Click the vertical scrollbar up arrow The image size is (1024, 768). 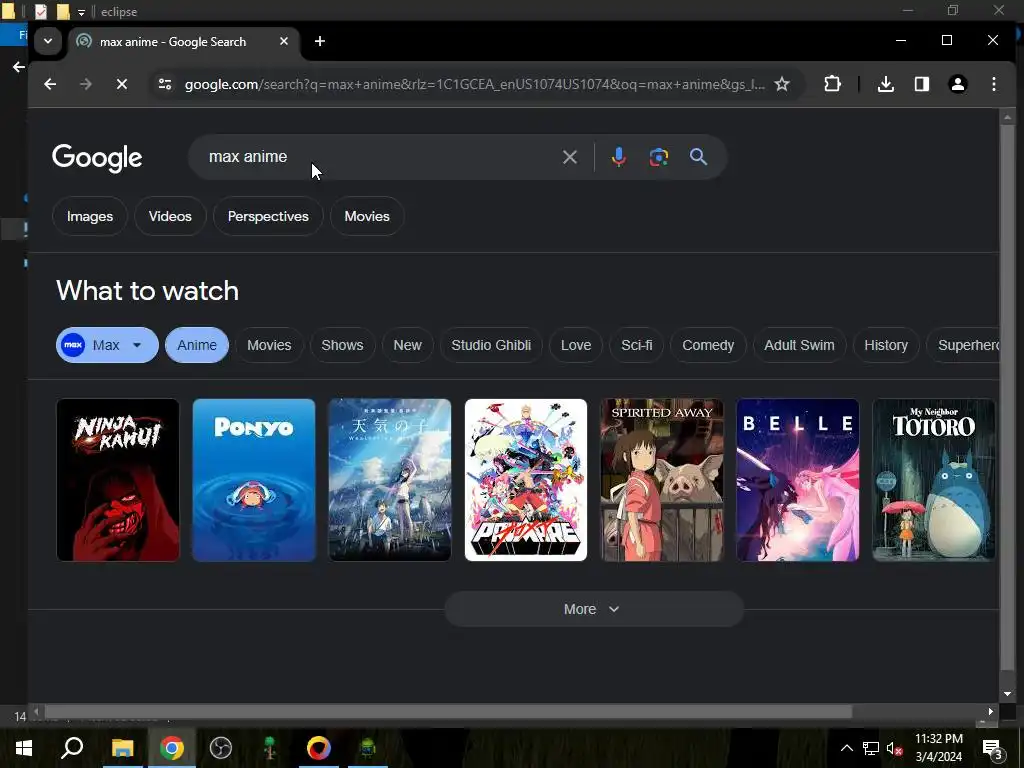tap(1007, 118)
